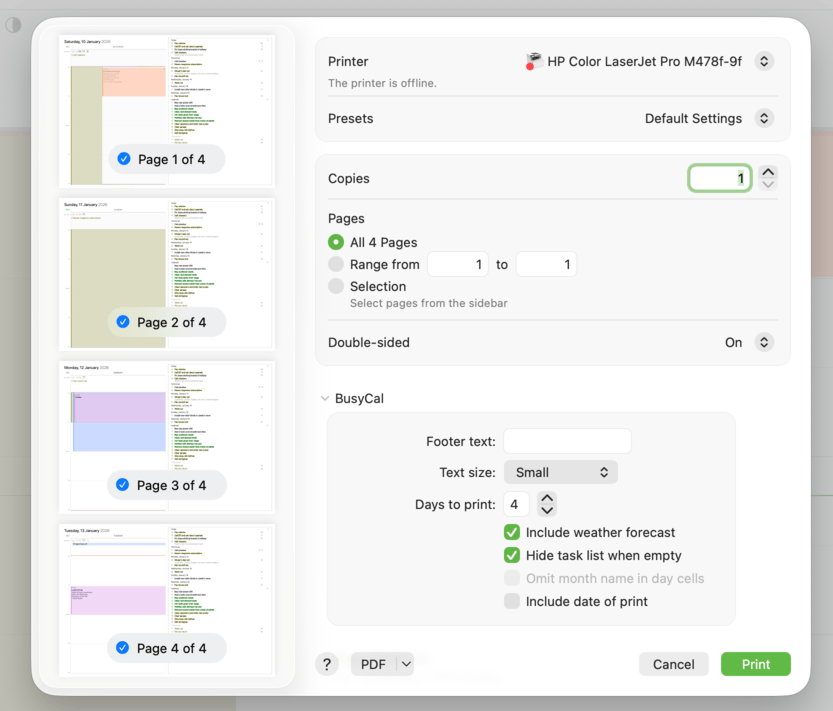Click the appearance icon at the top-left corner
The height and width of the screenshot is (711, 833).
click(13, 25)
